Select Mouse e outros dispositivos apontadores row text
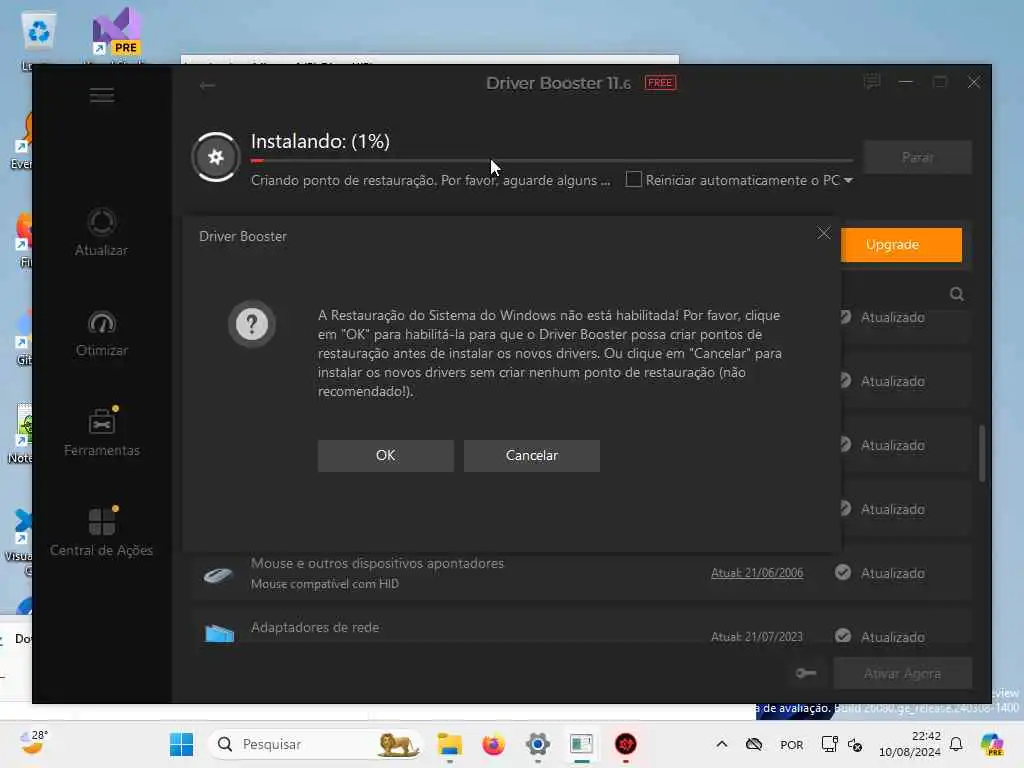The width and height of the screenshot is (1024, 768). (377, 563)
